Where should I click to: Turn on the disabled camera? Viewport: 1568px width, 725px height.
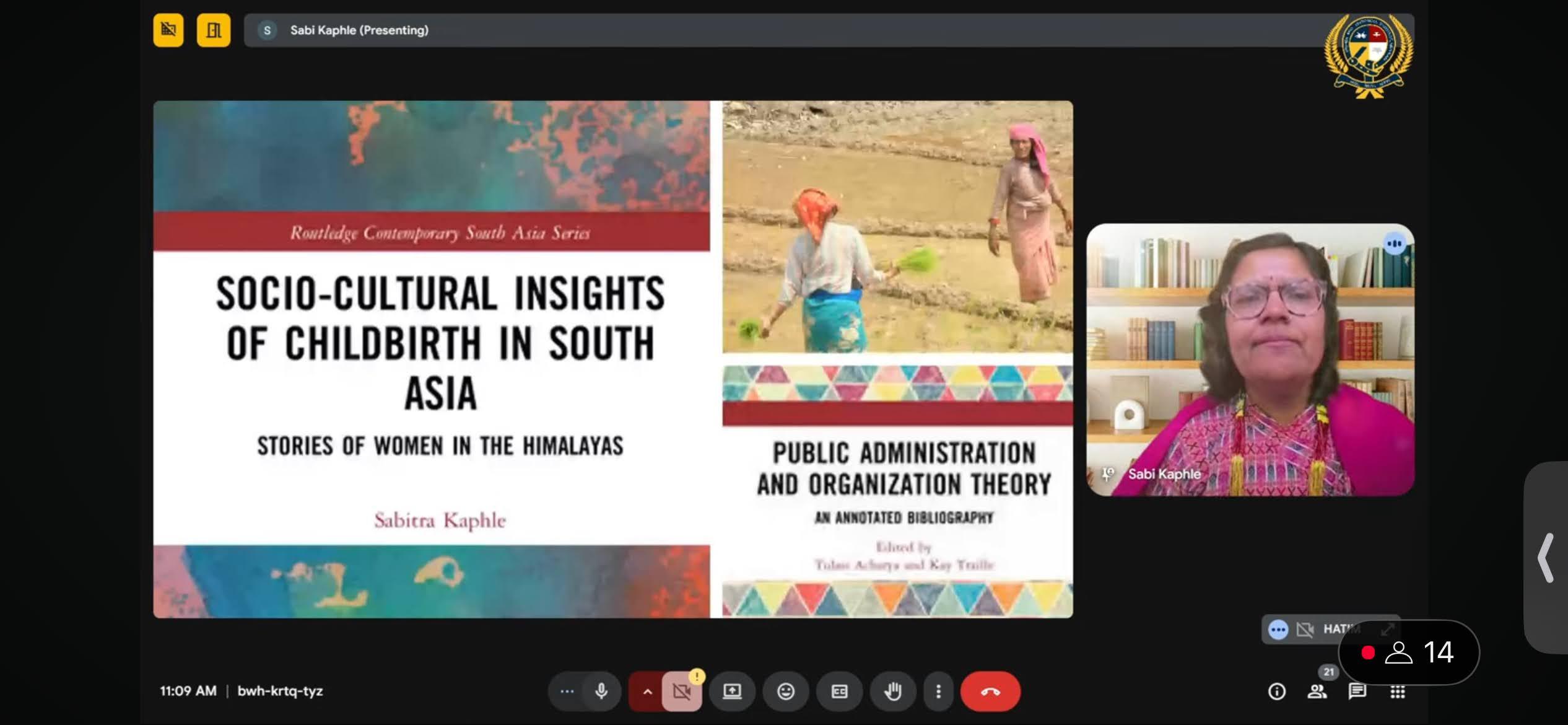(681, 691)
